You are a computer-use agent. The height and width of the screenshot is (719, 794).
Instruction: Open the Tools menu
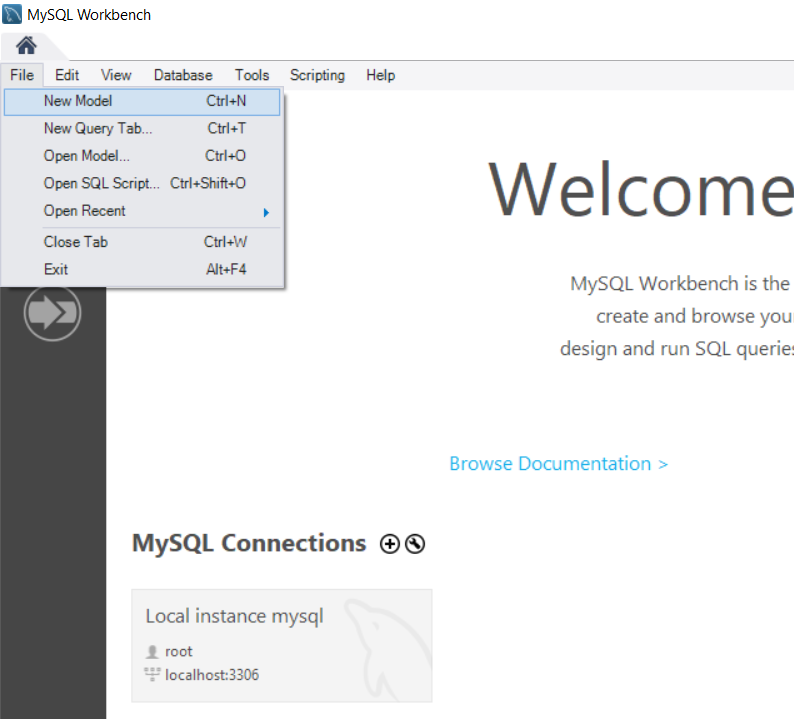252,75
